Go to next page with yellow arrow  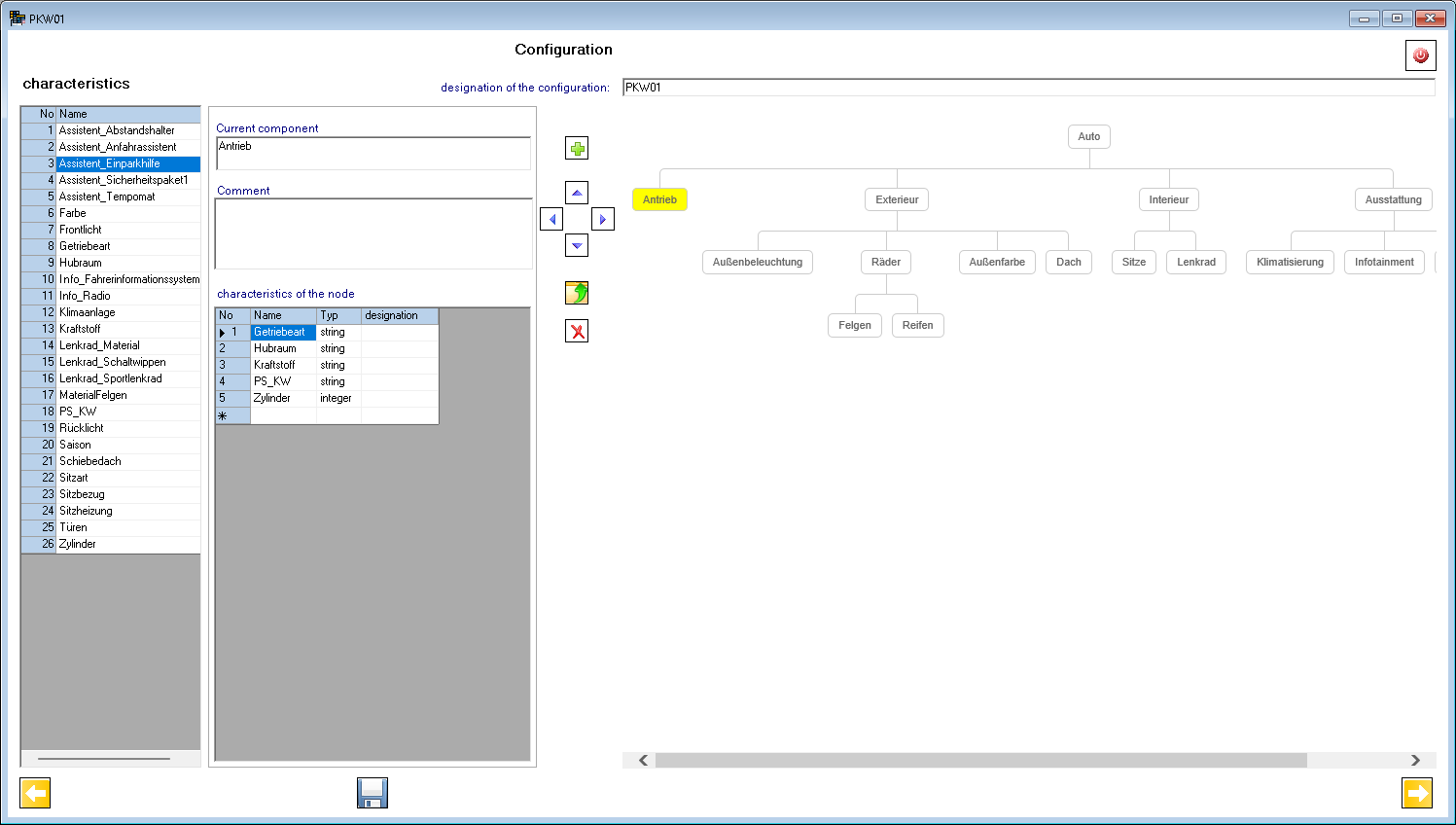1417,793
